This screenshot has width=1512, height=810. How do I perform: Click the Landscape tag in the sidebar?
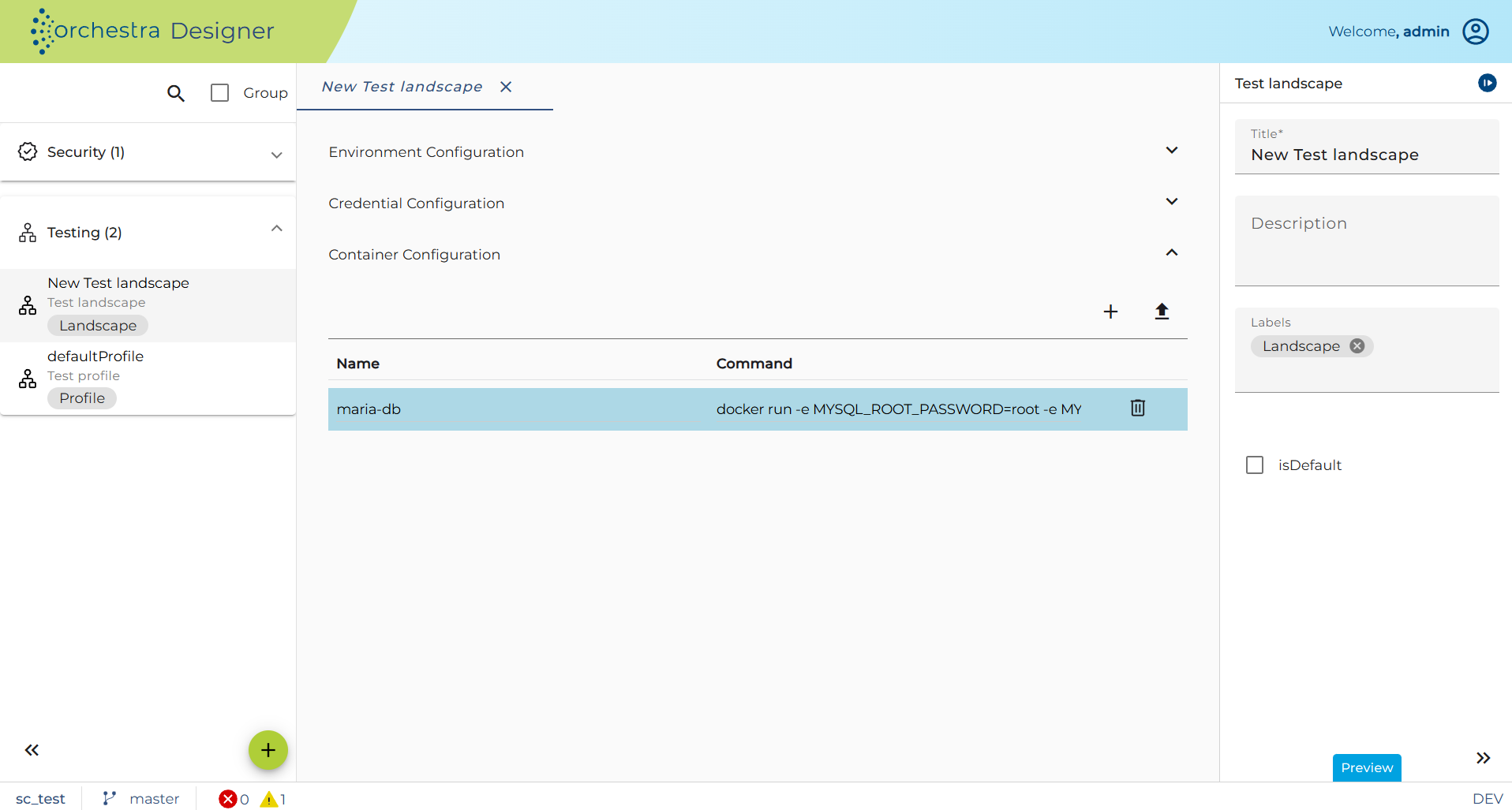coord(98,326)
